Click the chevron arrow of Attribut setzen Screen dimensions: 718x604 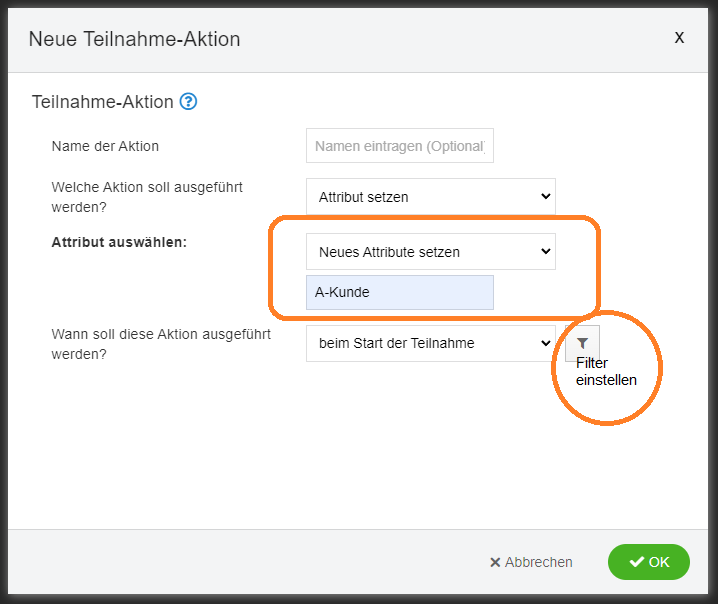coord(545,196)
